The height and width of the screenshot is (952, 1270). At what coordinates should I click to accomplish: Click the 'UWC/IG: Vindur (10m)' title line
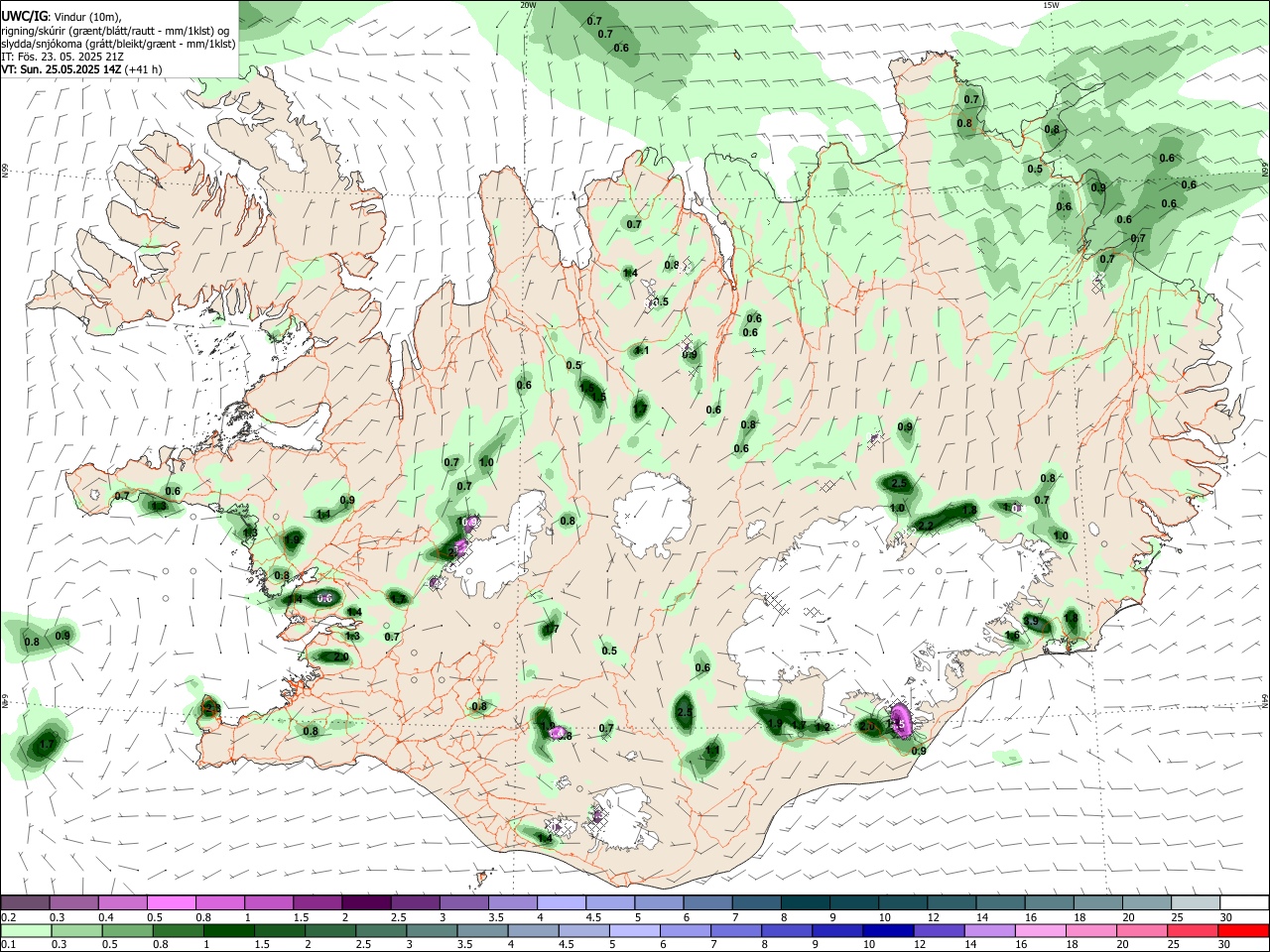point(62,17)
